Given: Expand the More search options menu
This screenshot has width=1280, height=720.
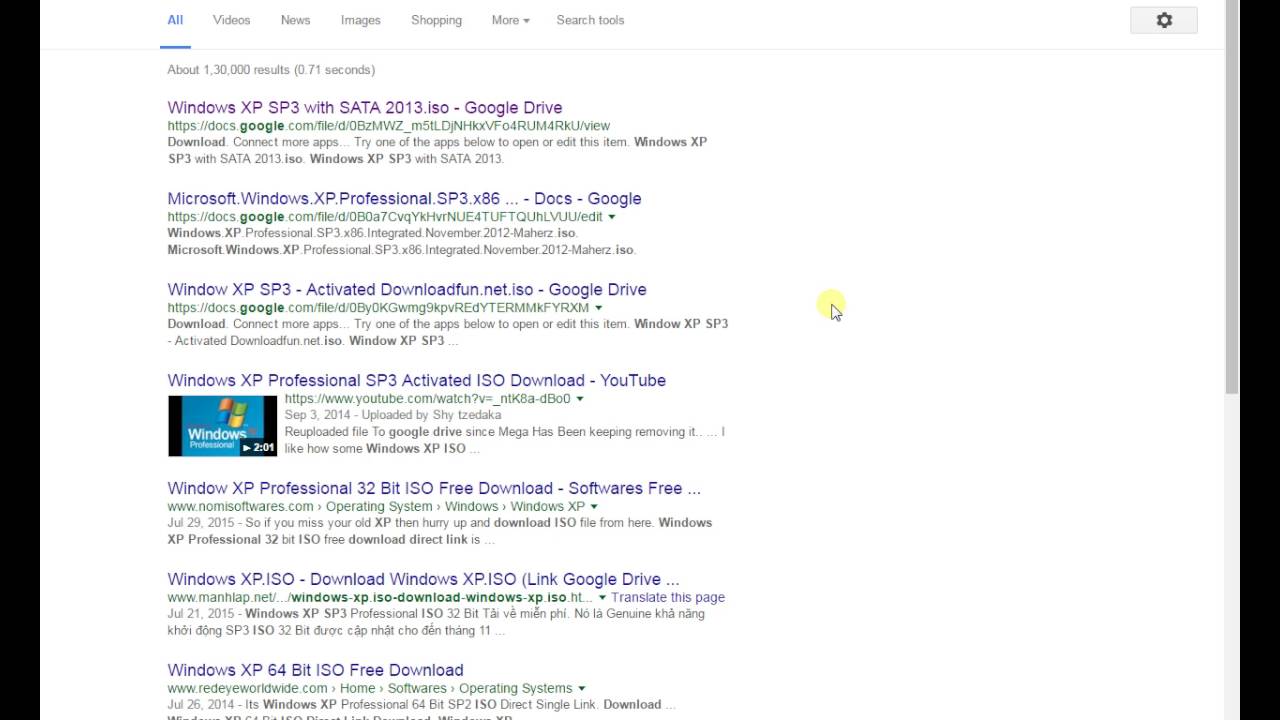Looking at the screenshot, I should (x=510, y=20).
